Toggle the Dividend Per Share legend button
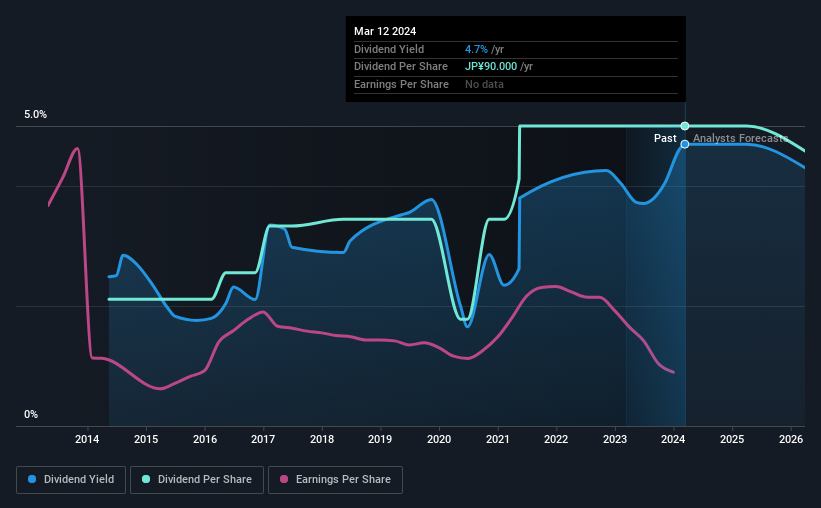 click(197, 480)
